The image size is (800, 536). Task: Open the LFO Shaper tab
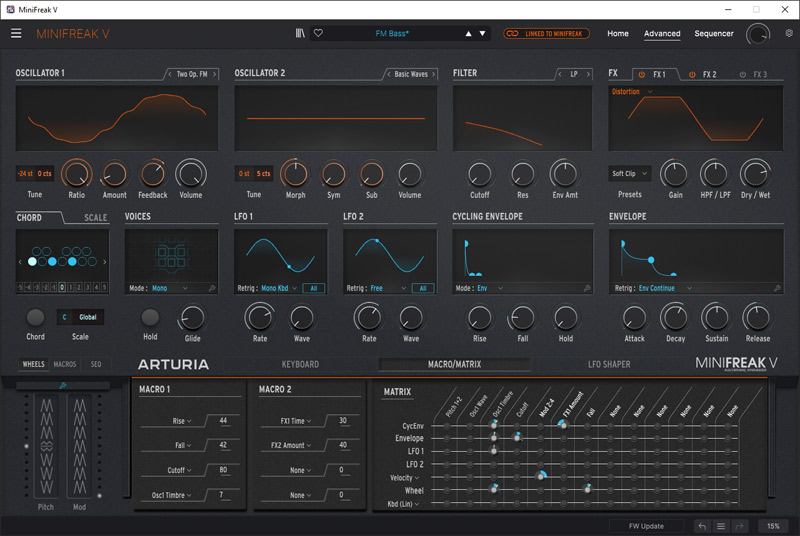tap(609, 364)
